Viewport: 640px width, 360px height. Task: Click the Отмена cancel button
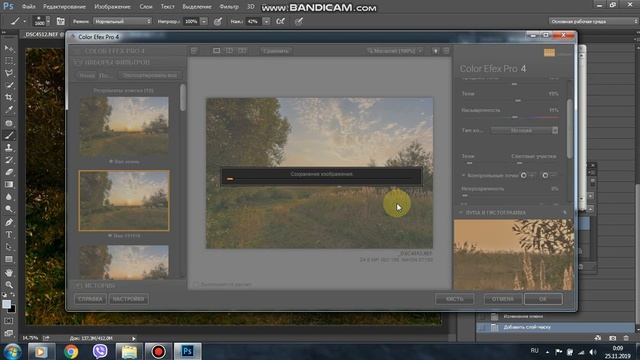coord(502,299)
